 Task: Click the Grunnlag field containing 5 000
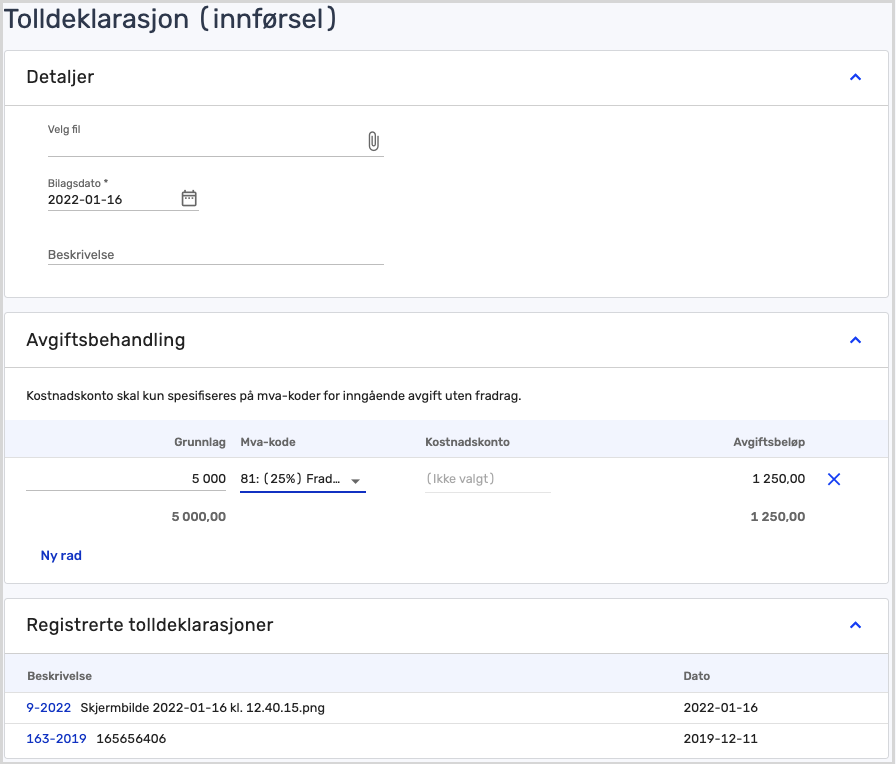pyautogui.click(x=126, y=479)
